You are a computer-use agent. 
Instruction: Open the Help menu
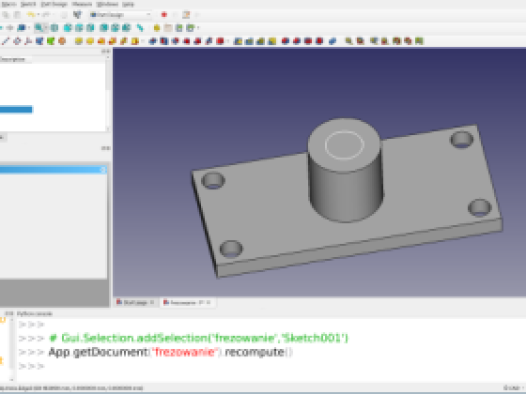128,4
